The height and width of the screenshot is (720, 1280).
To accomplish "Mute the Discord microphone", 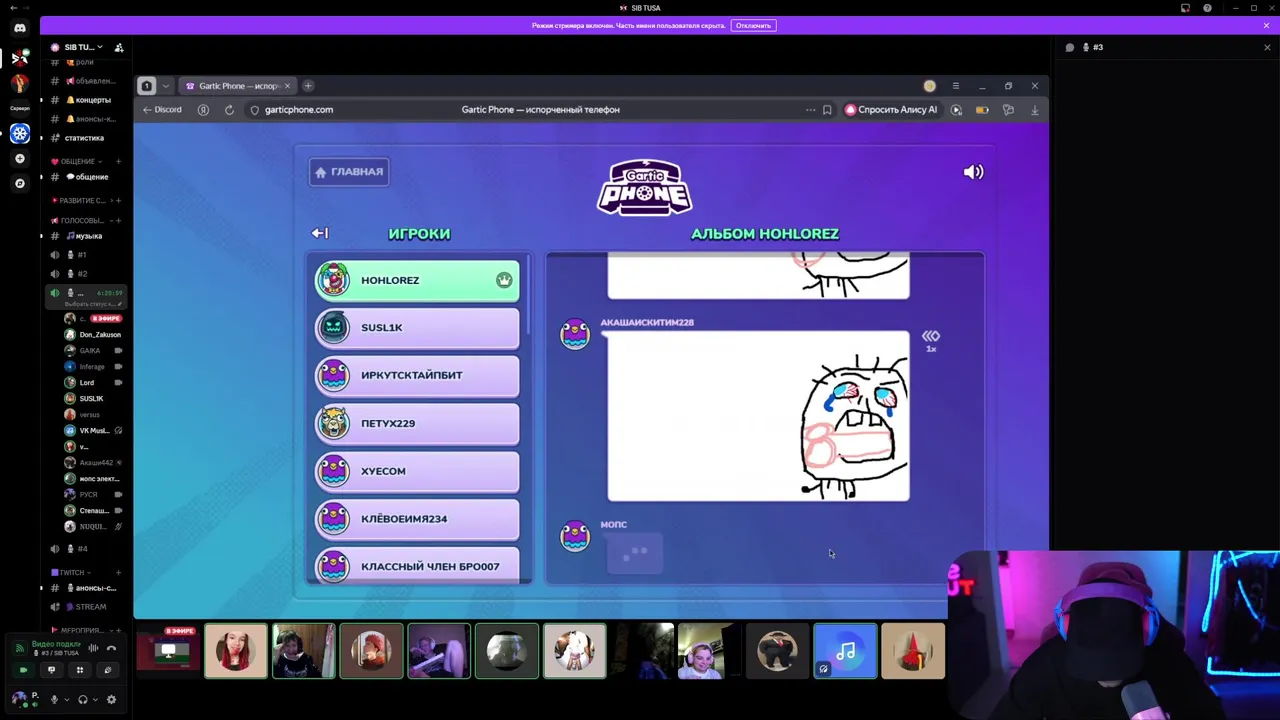I will pyautogui.click(x=54, y=699).
